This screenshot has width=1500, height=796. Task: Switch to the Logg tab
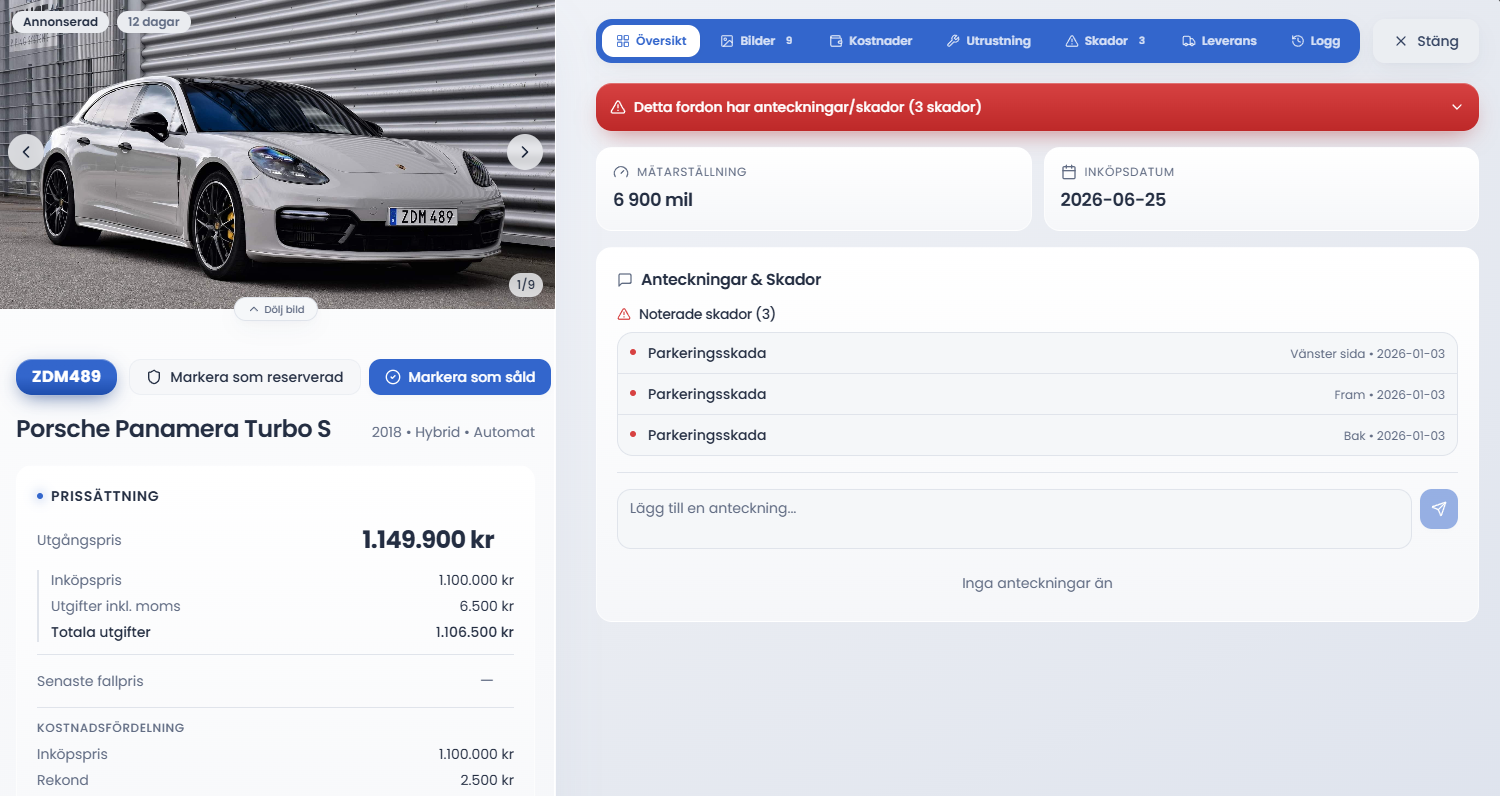pos(1315,41)
